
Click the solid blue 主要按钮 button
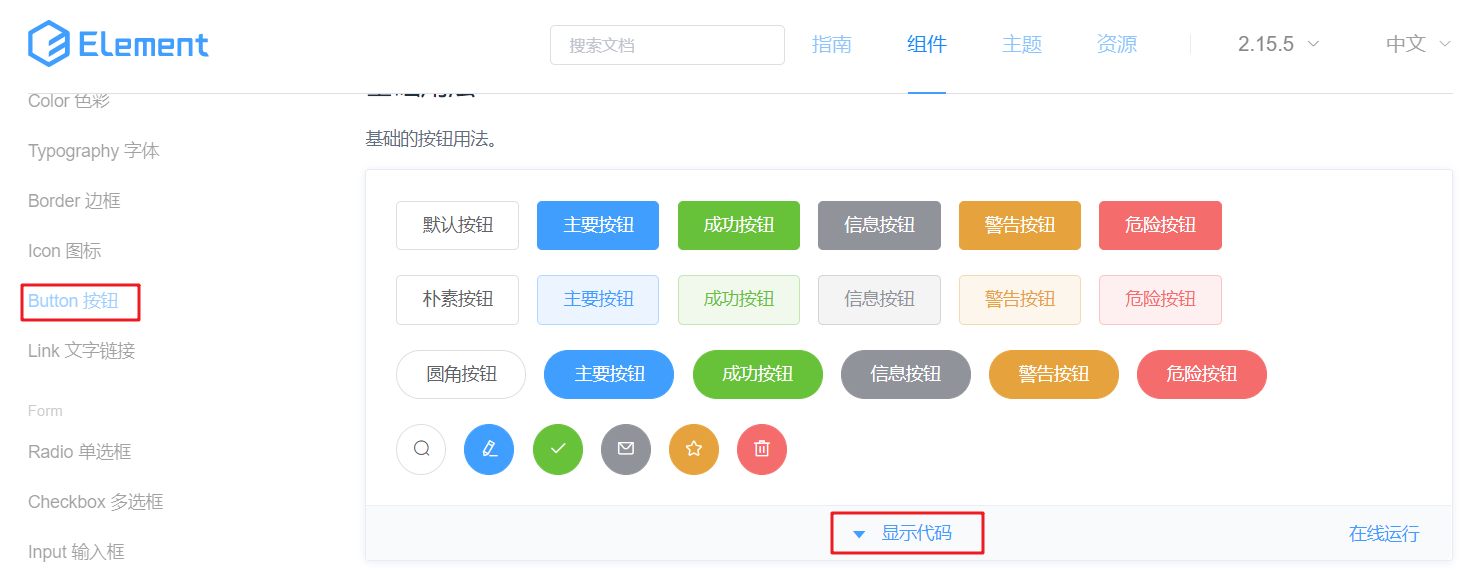598,225
